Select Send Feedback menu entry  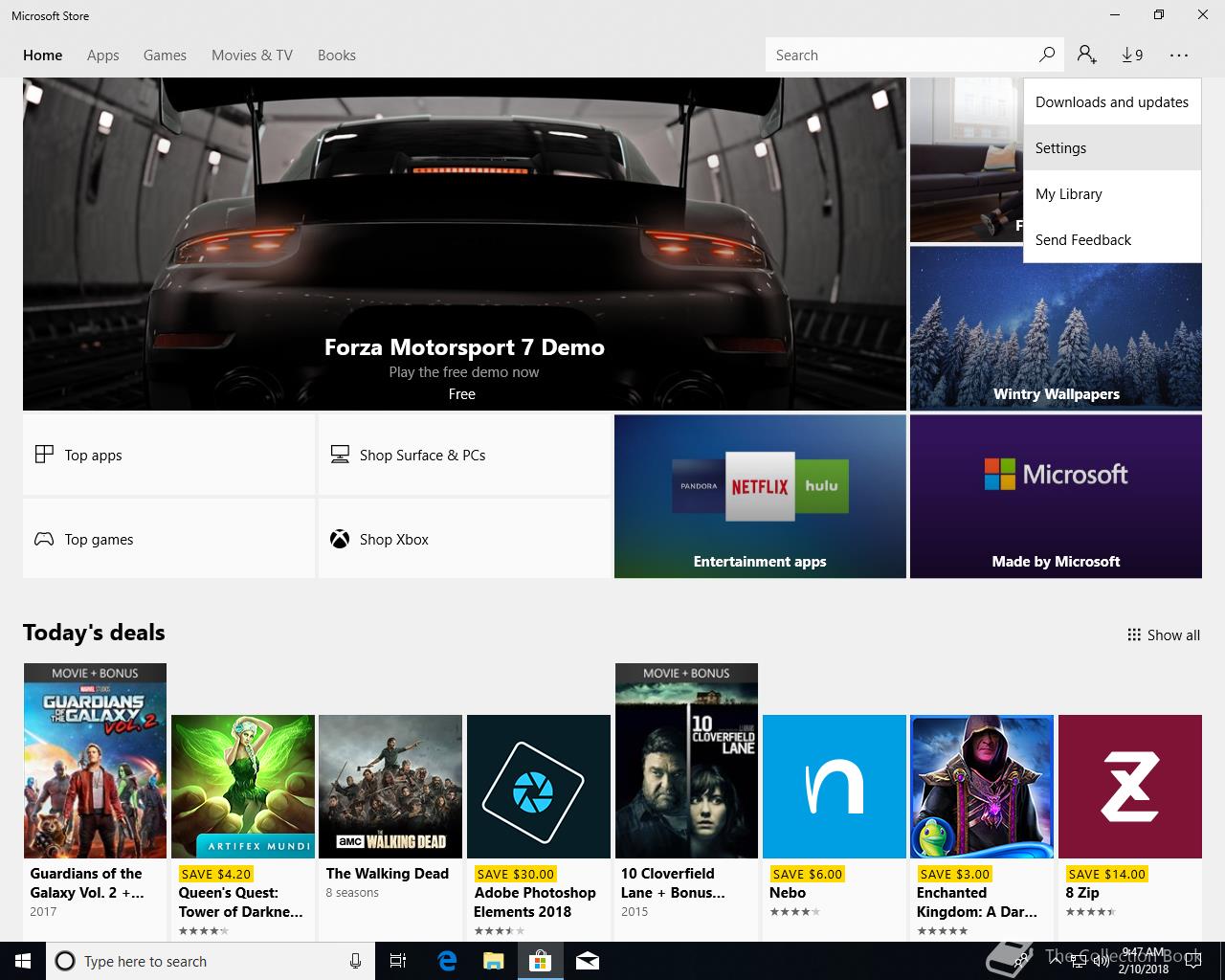1112,239
